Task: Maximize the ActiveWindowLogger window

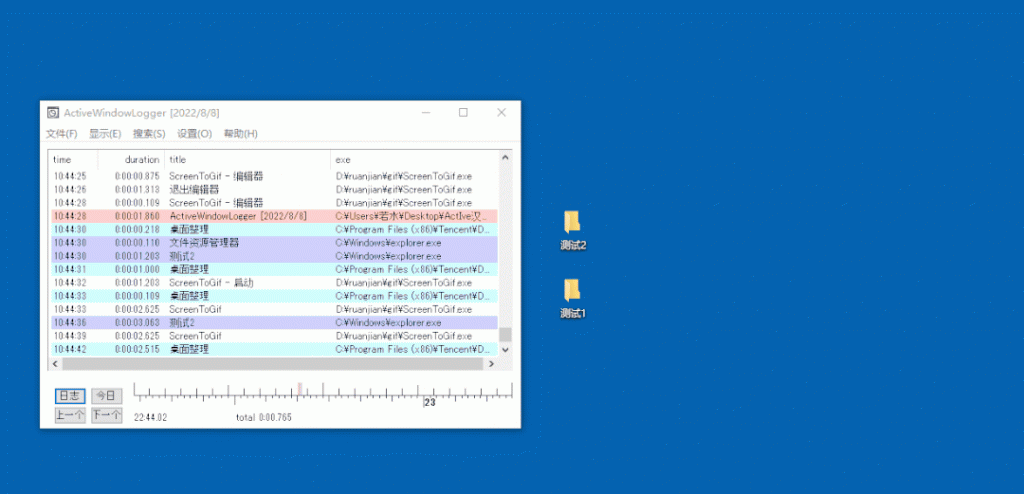Action: (463, 112)
